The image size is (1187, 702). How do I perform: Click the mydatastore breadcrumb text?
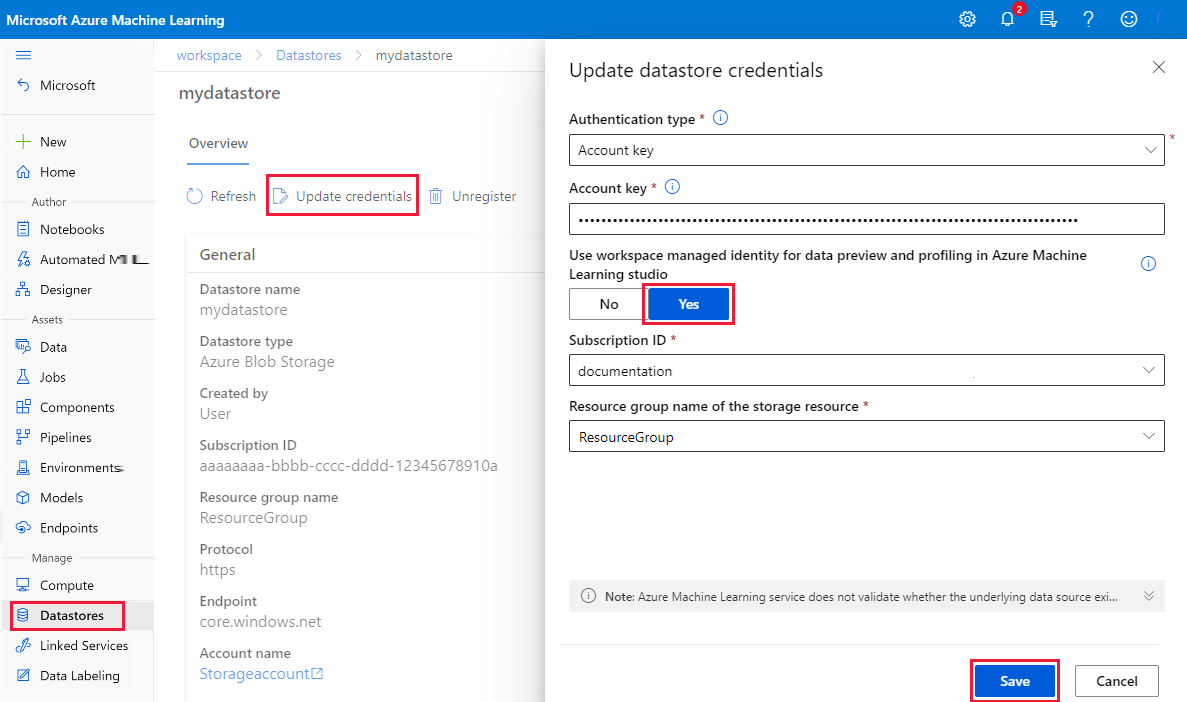(414, 55)
